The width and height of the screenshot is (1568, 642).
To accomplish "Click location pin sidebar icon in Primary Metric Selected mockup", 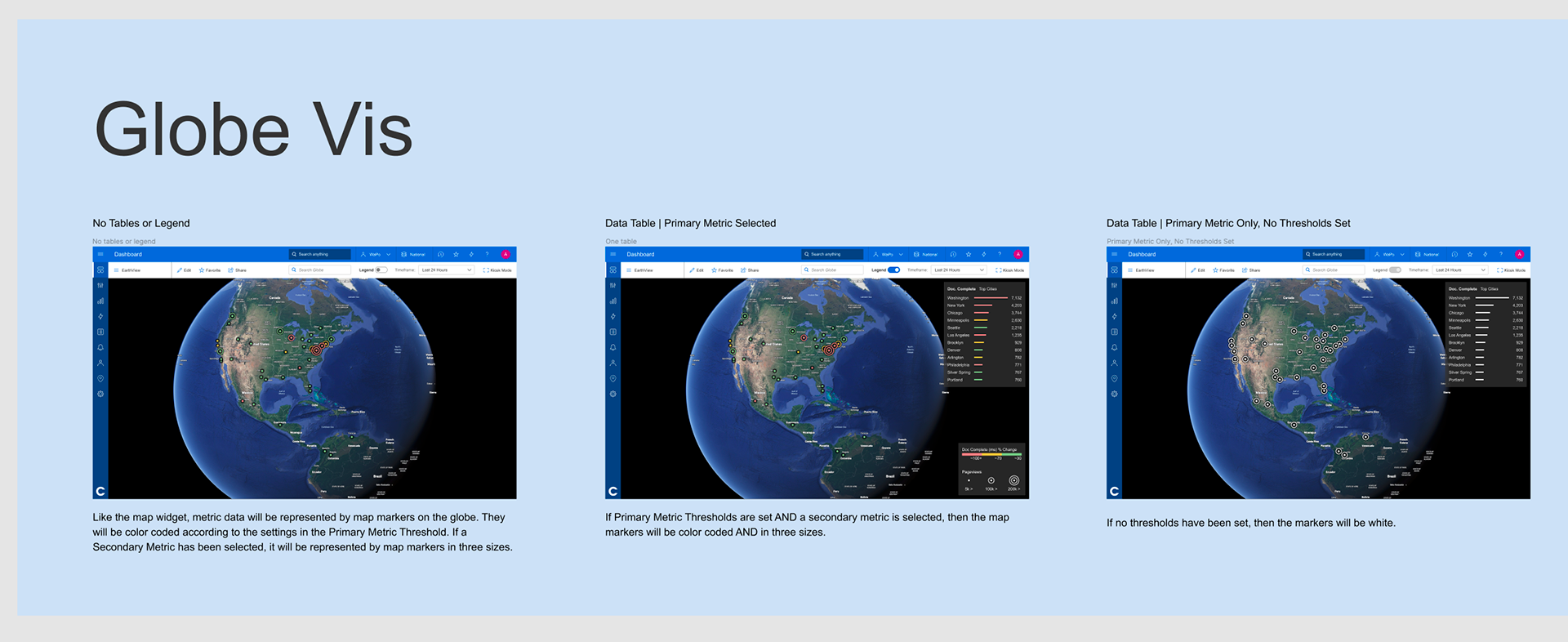I will click(x=613, y=378).
